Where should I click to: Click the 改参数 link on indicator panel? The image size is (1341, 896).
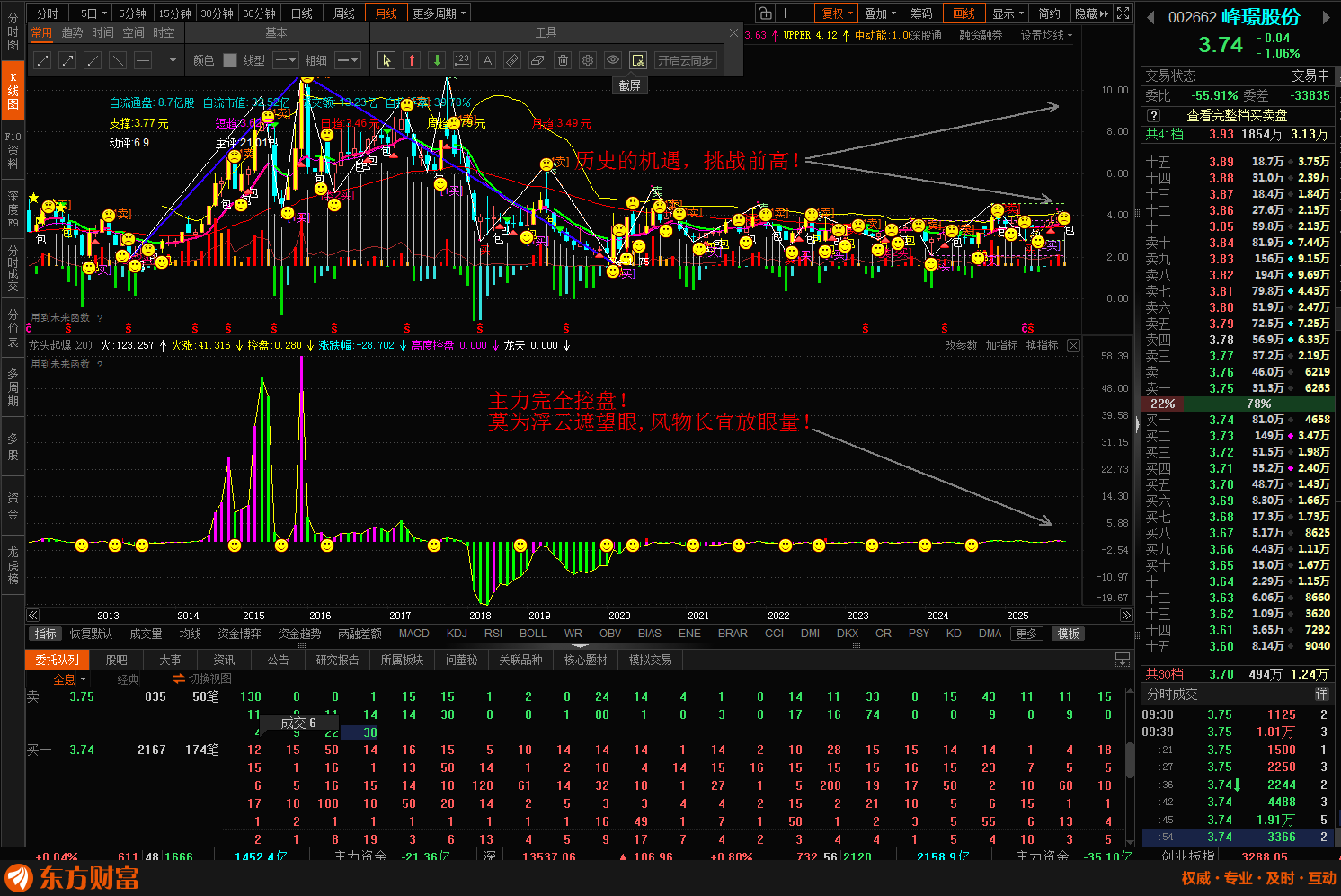[x=960, y=345]
